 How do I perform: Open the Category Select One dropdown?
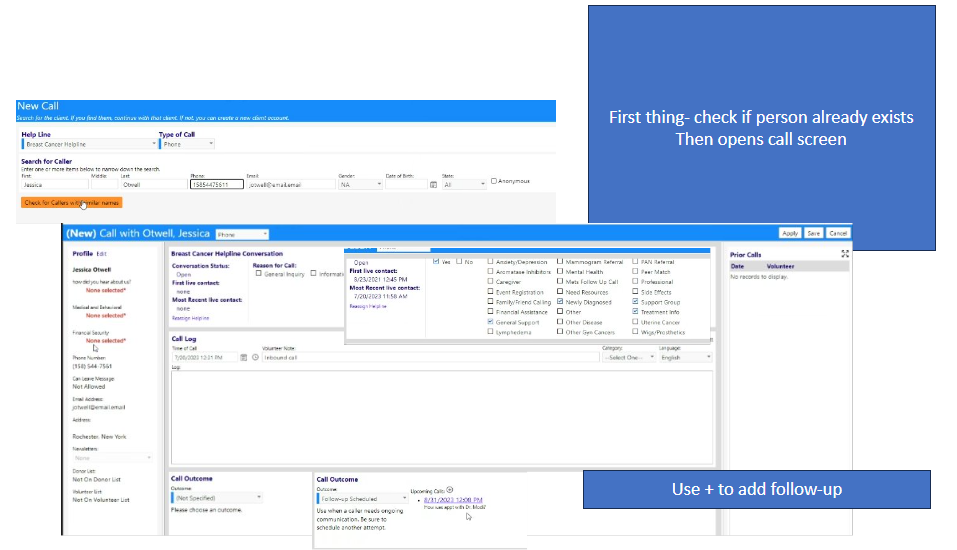tap(629, 357)
